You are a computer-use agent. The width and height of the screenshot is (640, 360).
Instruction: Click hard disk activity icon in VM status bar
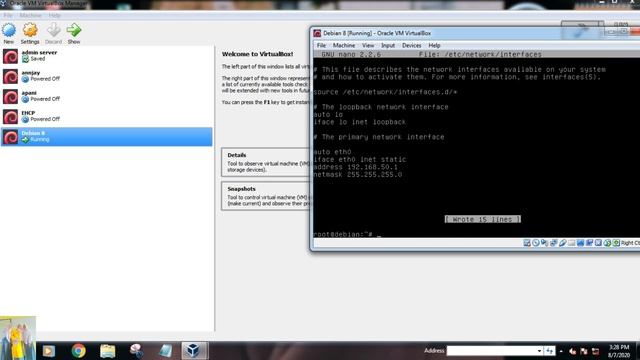point(527,243)
